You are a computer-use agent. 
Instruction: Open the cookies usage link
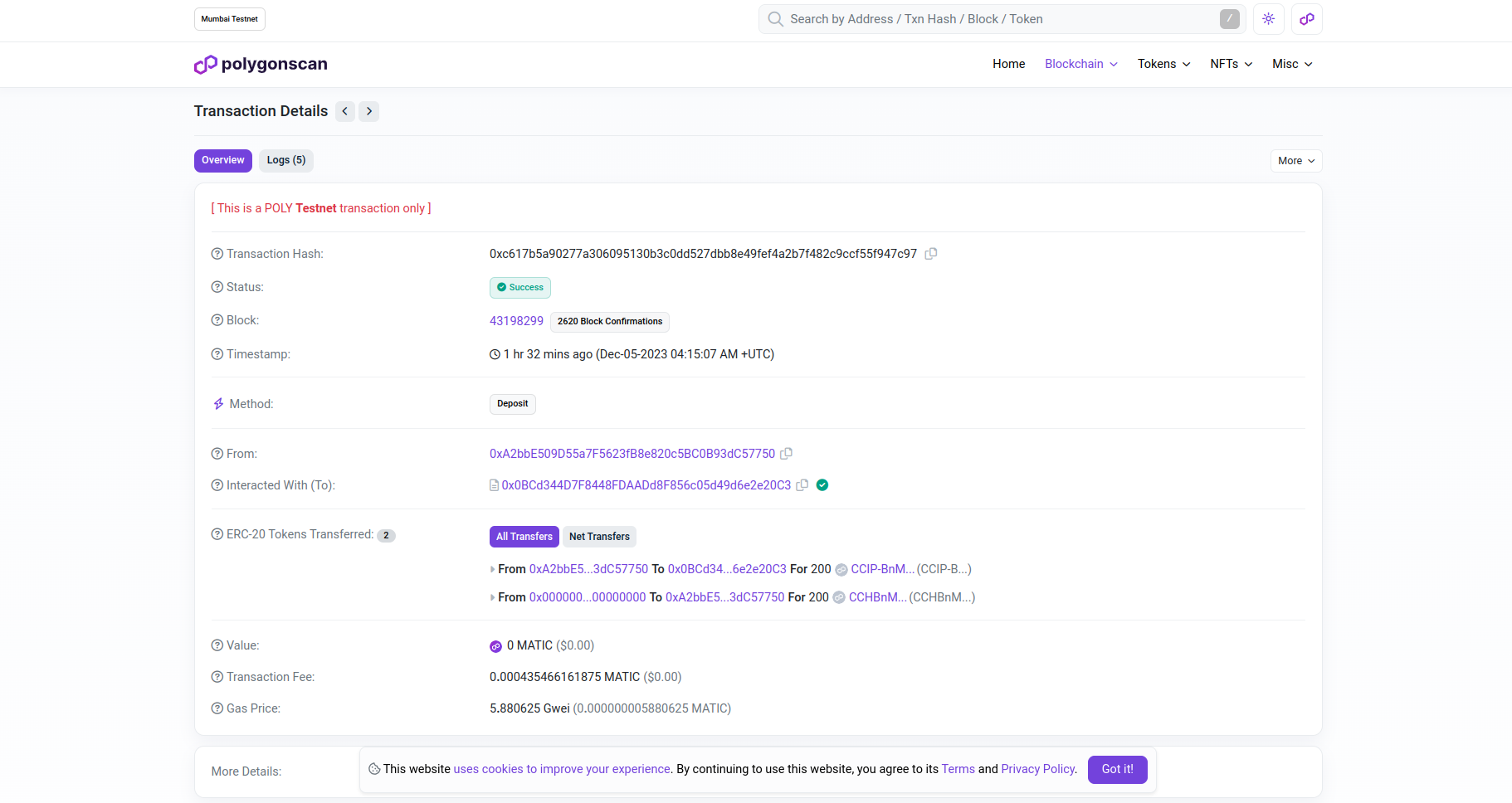pos(562,769)
